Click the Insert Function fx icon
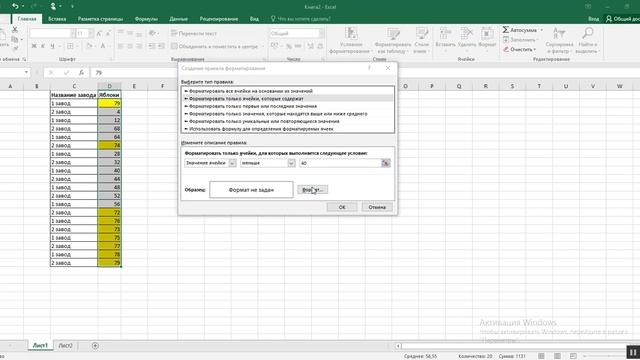 [81, 72]
